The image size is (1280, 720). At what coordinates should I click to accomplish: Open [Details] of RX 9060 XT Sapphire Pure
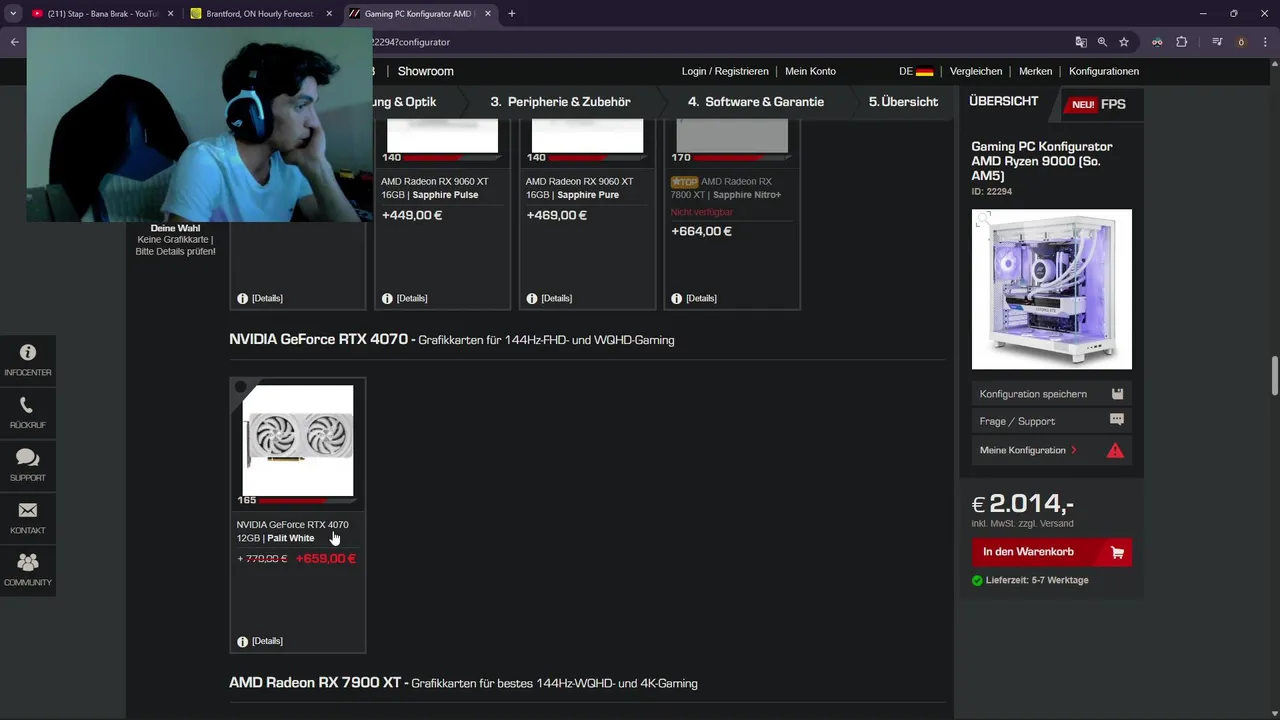point(557,298)
